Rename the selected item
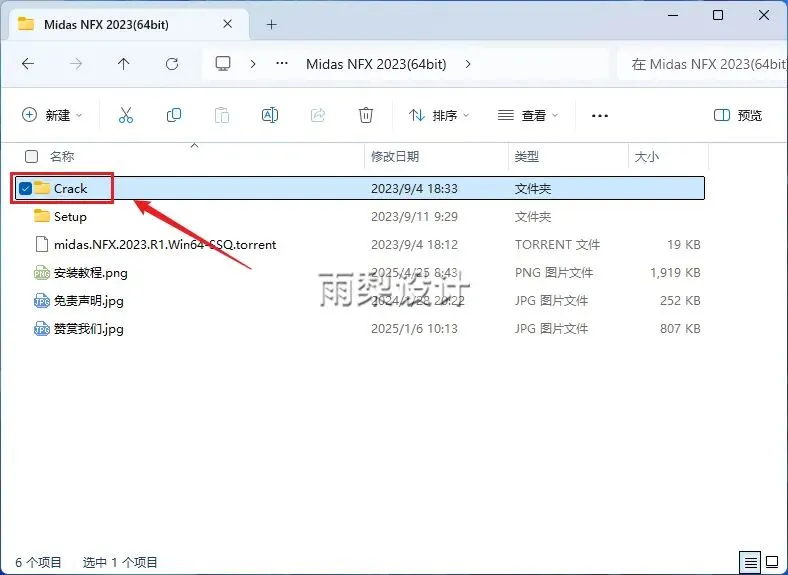The height and width of the screenshot is (575, 788). (270, 115)
